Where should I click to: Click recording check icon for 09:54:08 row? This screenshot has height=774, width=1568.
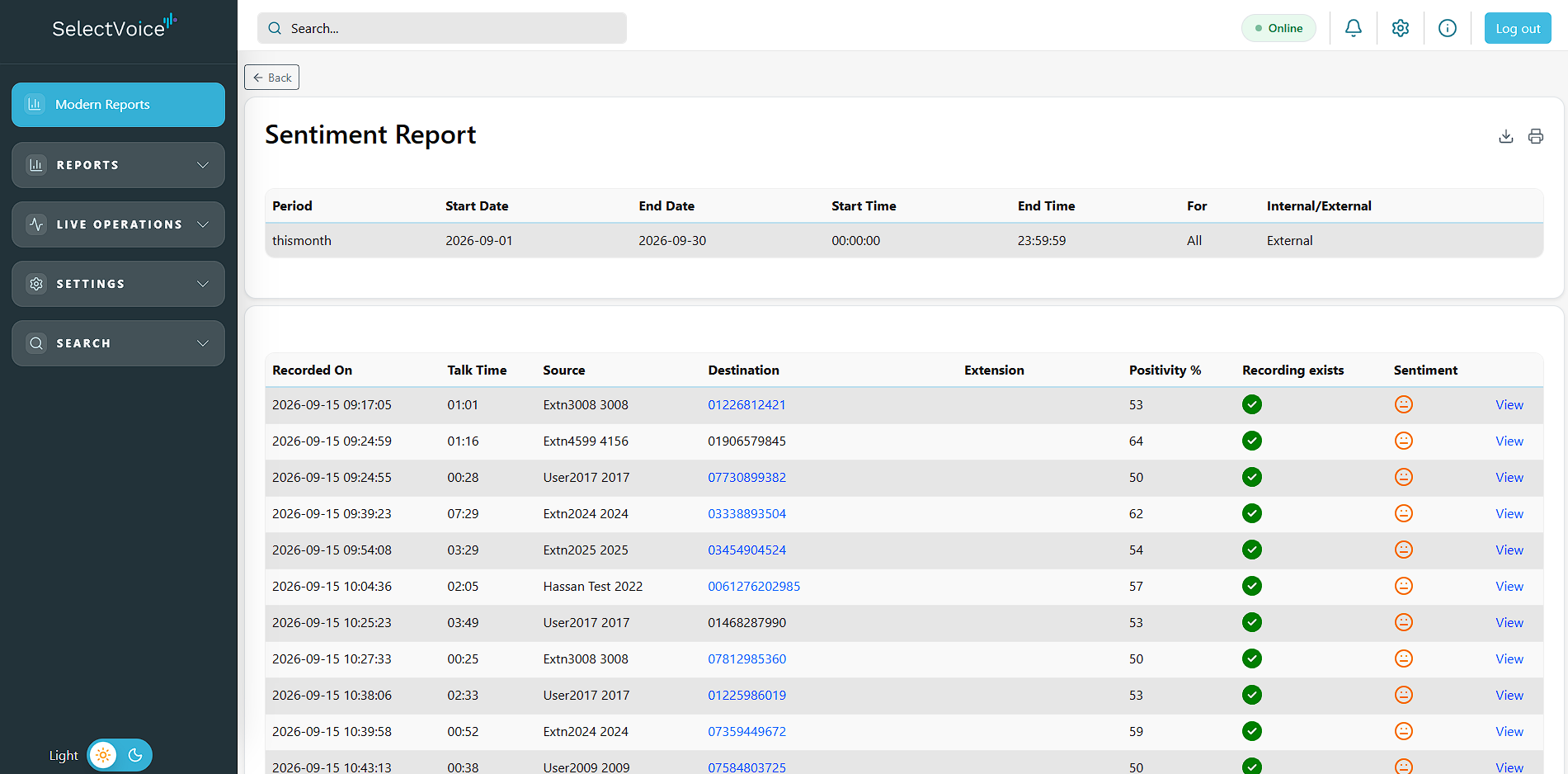pyautogui.click(x=1252, y=550)
